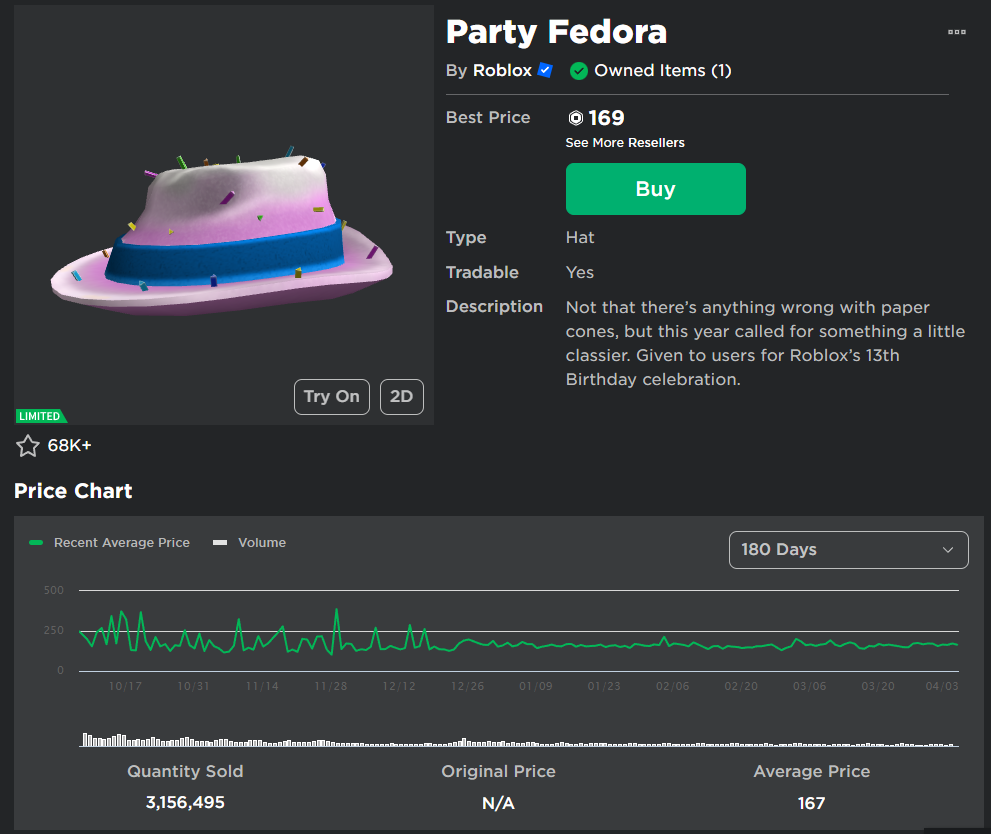Viewport: 991px width, 834px height.
Task: Click the 04/03 date label on chart
Action: pos(942,686)
